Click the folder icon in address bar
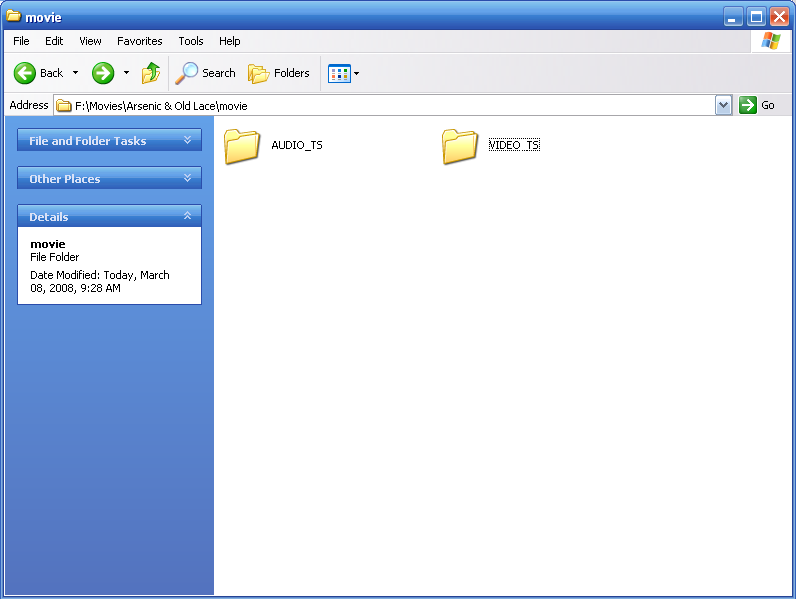Screen dimensions: 796x599 coord(63,106)
